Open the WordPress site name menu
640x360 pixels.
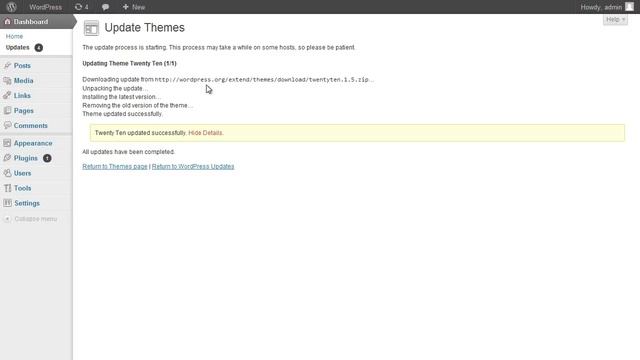tap(45, 7)
